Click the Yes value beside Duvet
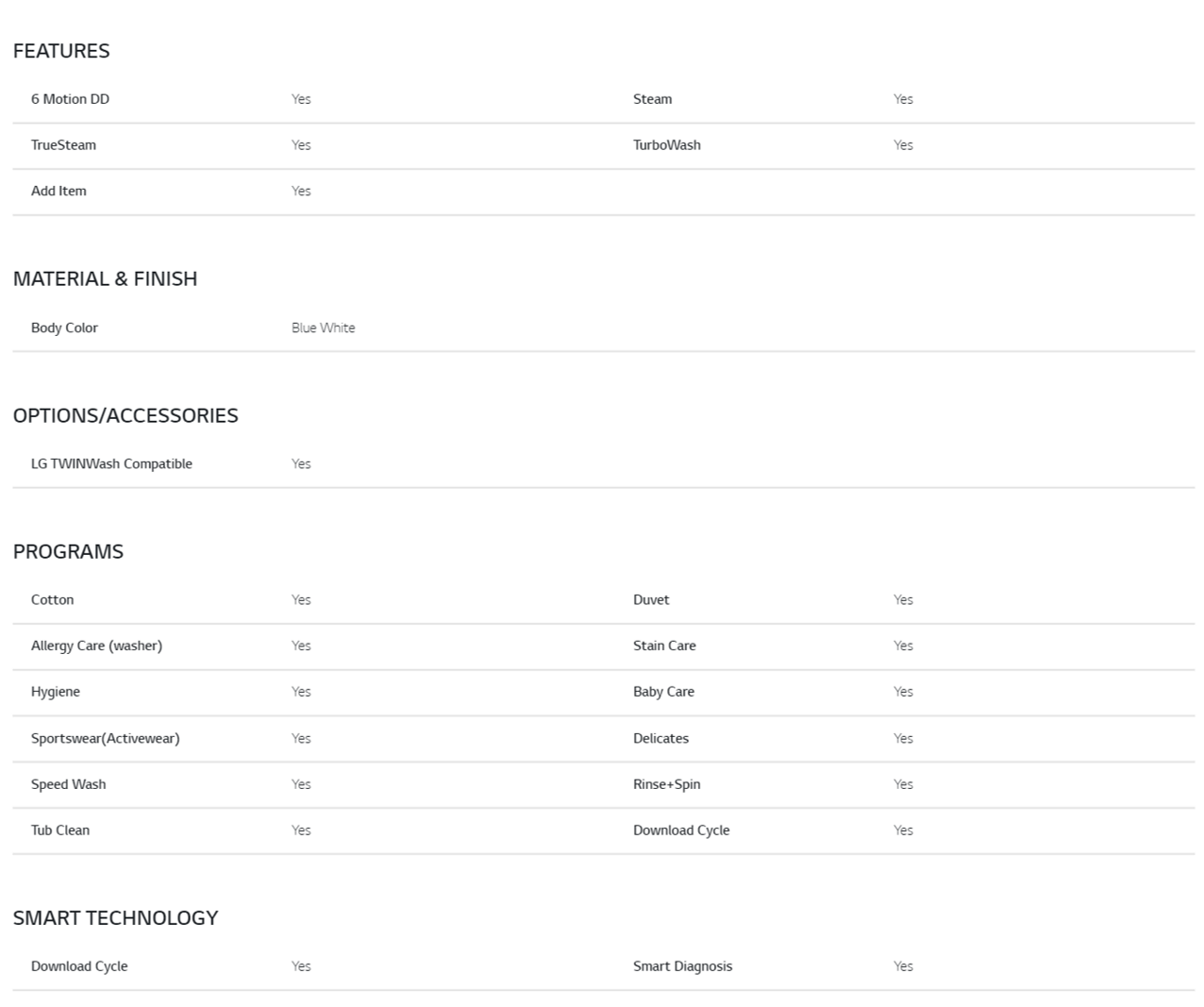The width and height of the screenshot is (1204, 1007). [903, 600]
